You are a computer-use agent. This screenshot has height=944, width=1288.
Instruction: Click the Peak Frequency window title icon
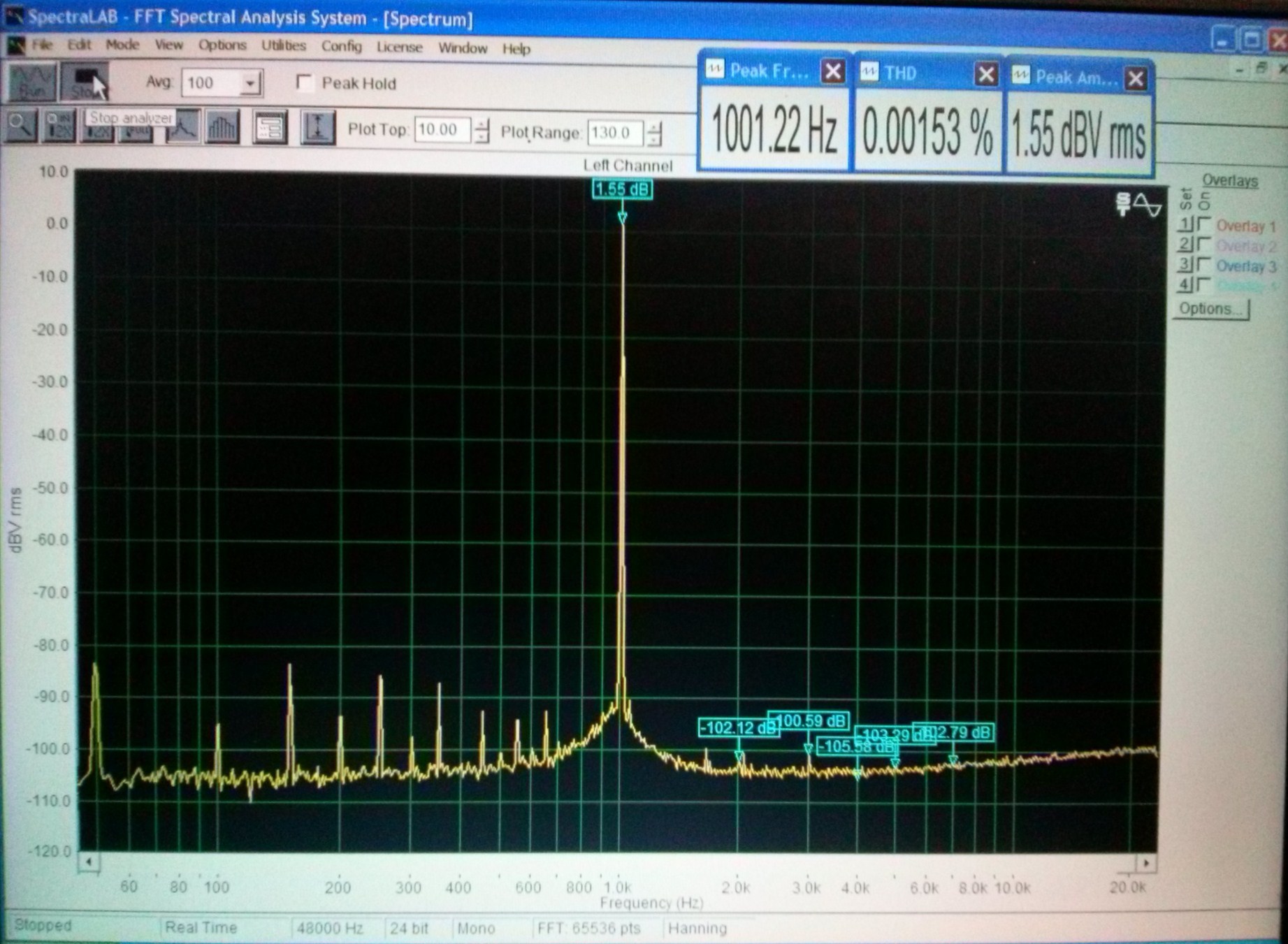(715, 69)
